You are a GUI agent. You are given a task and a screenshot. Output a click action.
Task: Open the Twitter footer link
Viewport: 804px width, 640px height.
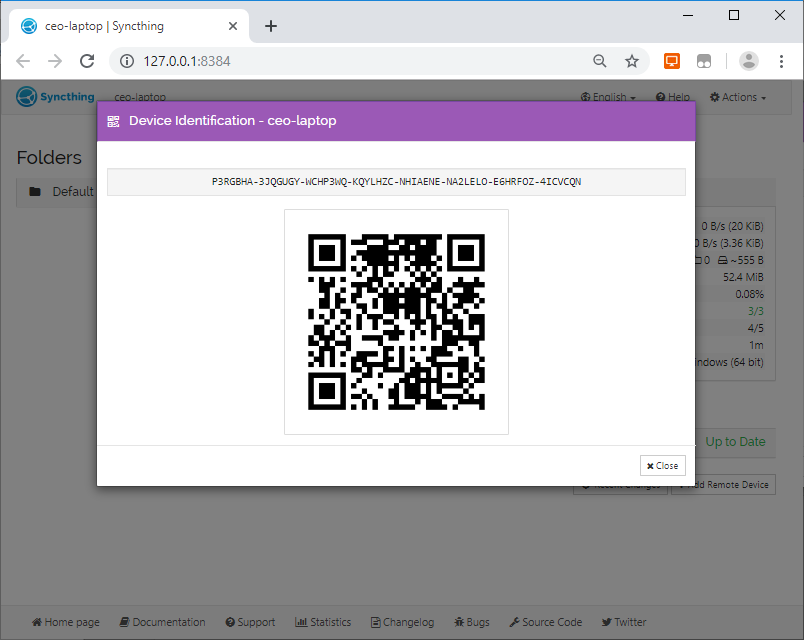point(624,622)
